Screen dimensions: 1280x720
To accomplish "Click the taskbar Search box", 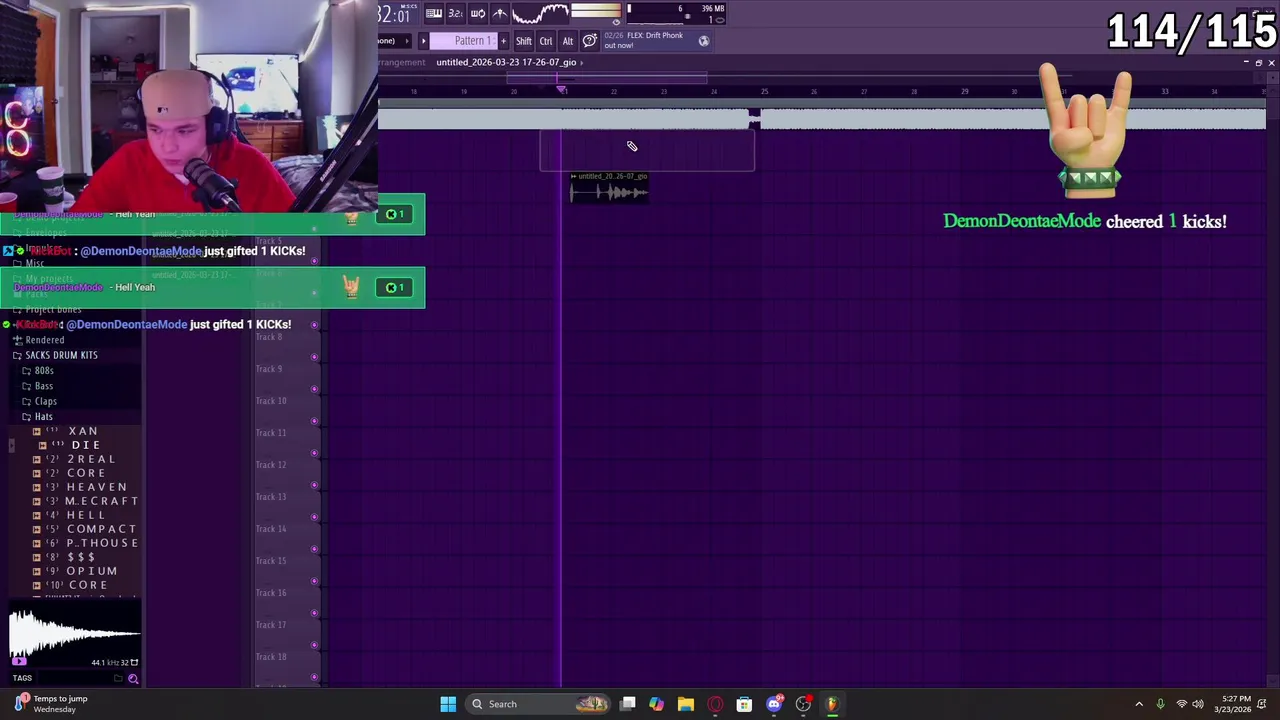I will click(x=538, y=704).
